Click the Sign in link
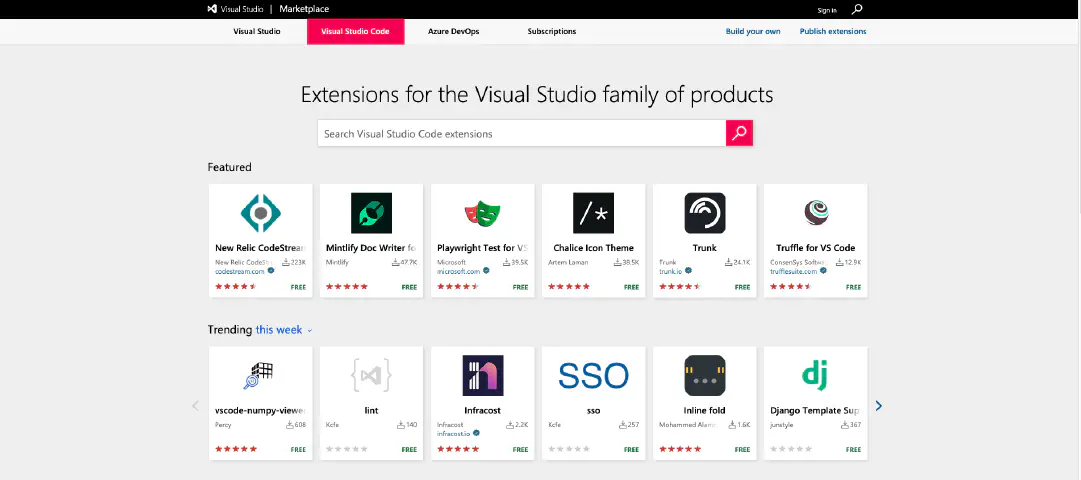1081x480 pixels. [x=826, y=10]
